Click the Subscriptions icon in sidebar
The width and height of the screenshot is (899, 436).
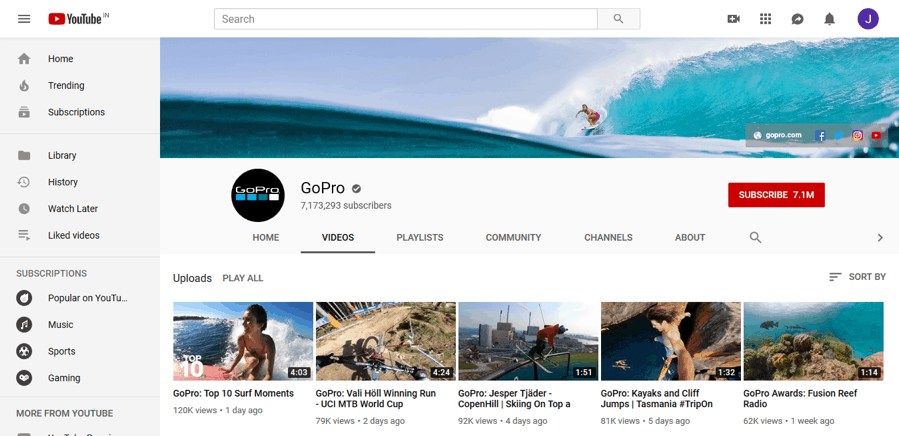coord(24,112)
